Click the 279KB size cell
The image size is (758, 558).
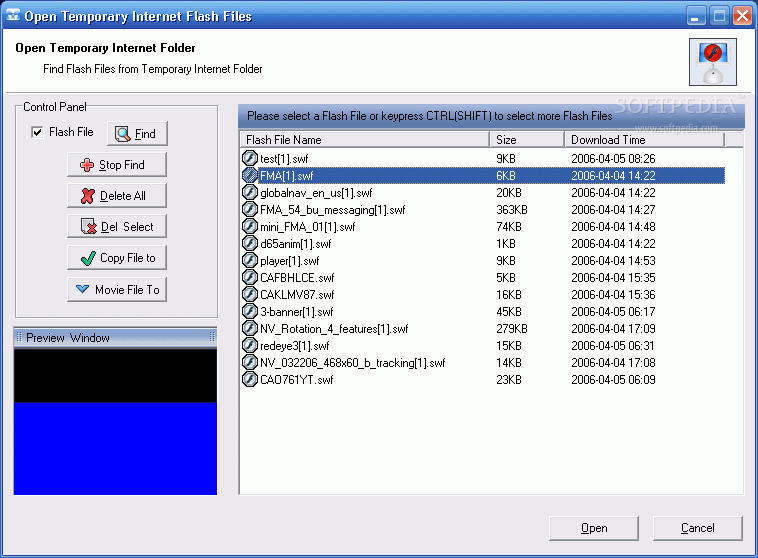click(511, 329)
